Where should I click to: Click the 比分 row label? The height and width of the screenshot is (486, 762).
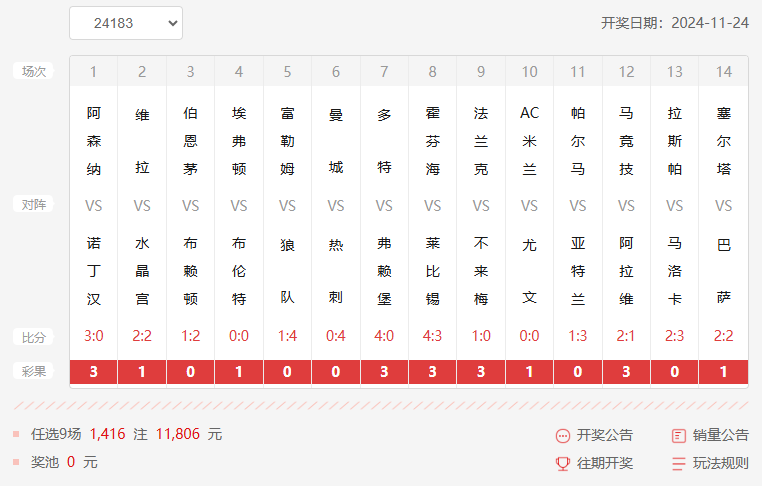(x=34, y=337)
